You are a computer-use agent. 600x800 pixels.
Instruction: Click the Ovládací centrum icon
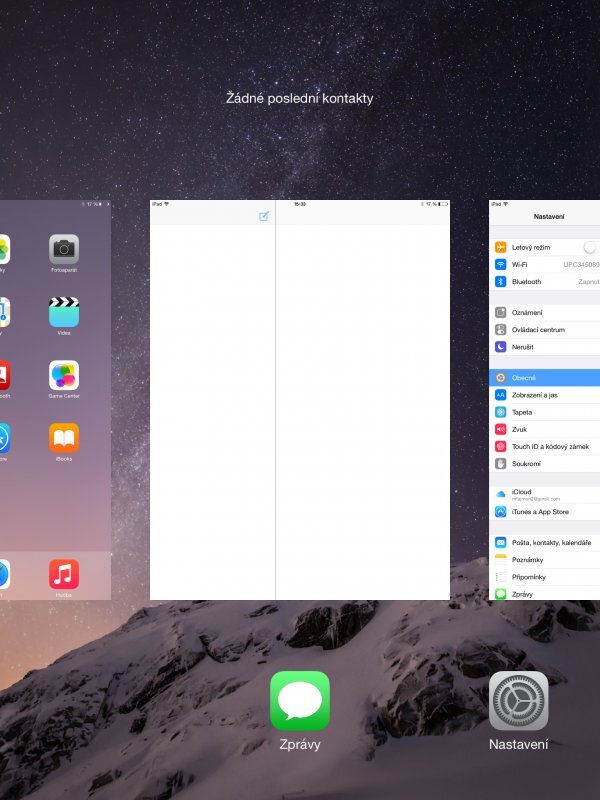(x=501, y=330)
